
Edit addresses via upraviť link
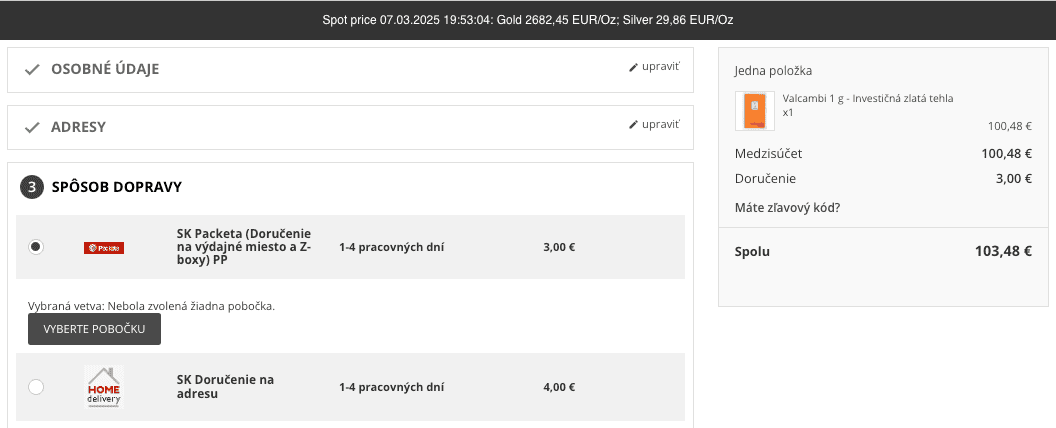tap(661, 124)
